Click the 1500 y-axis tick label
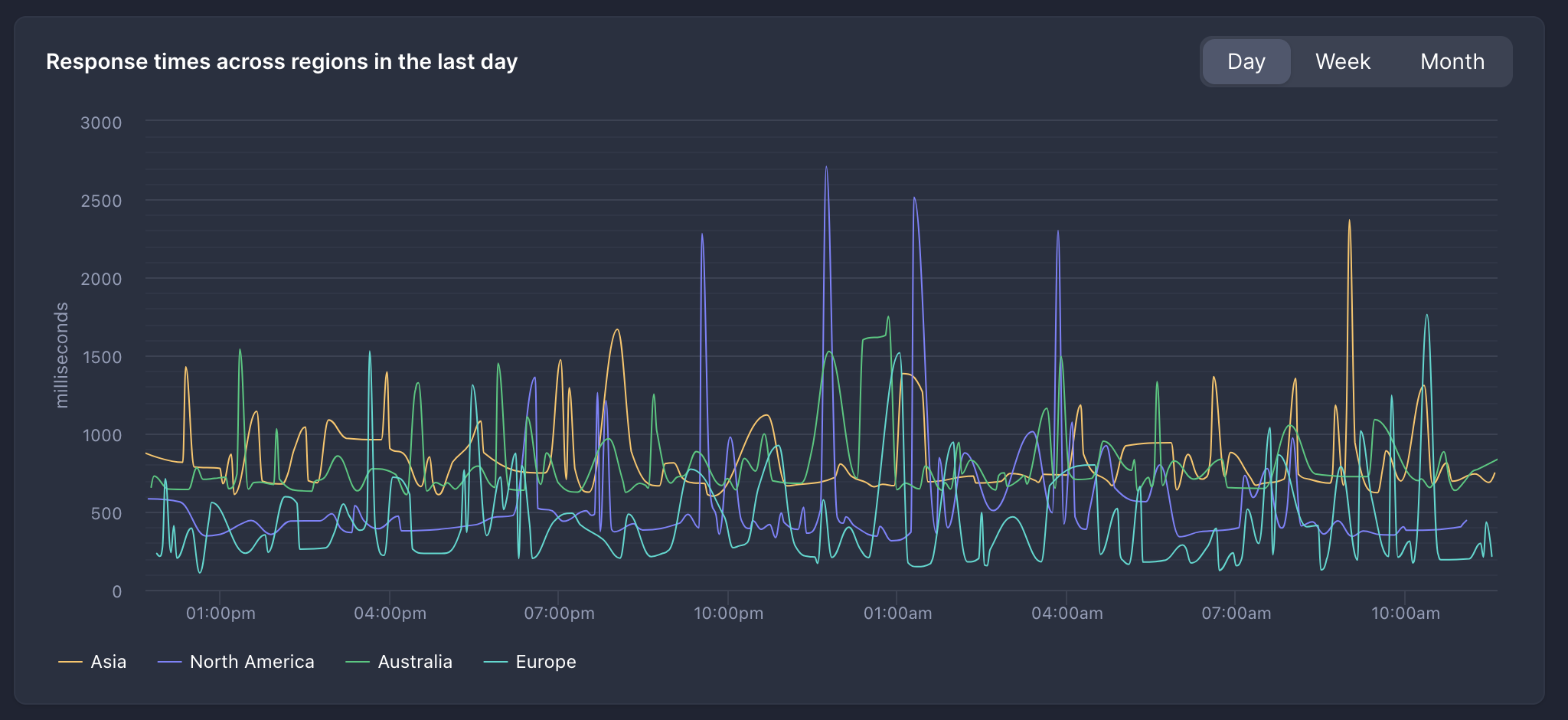The height and width of the screenshot is (720, 1568). (x=101, y=357)
